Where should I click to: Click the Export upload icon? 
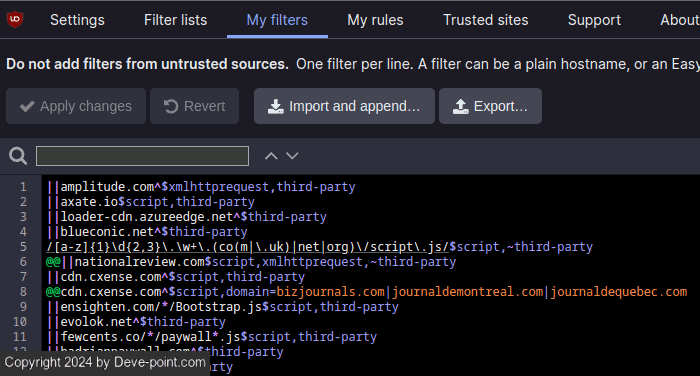pos(460,106)
